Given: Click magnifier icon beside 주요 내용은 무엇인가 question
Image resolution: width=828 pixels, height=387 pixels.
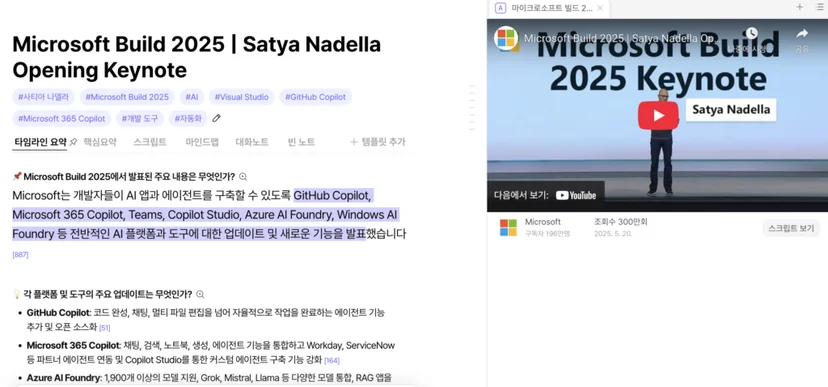Looking at the screenshot, I should coord(243,177).
